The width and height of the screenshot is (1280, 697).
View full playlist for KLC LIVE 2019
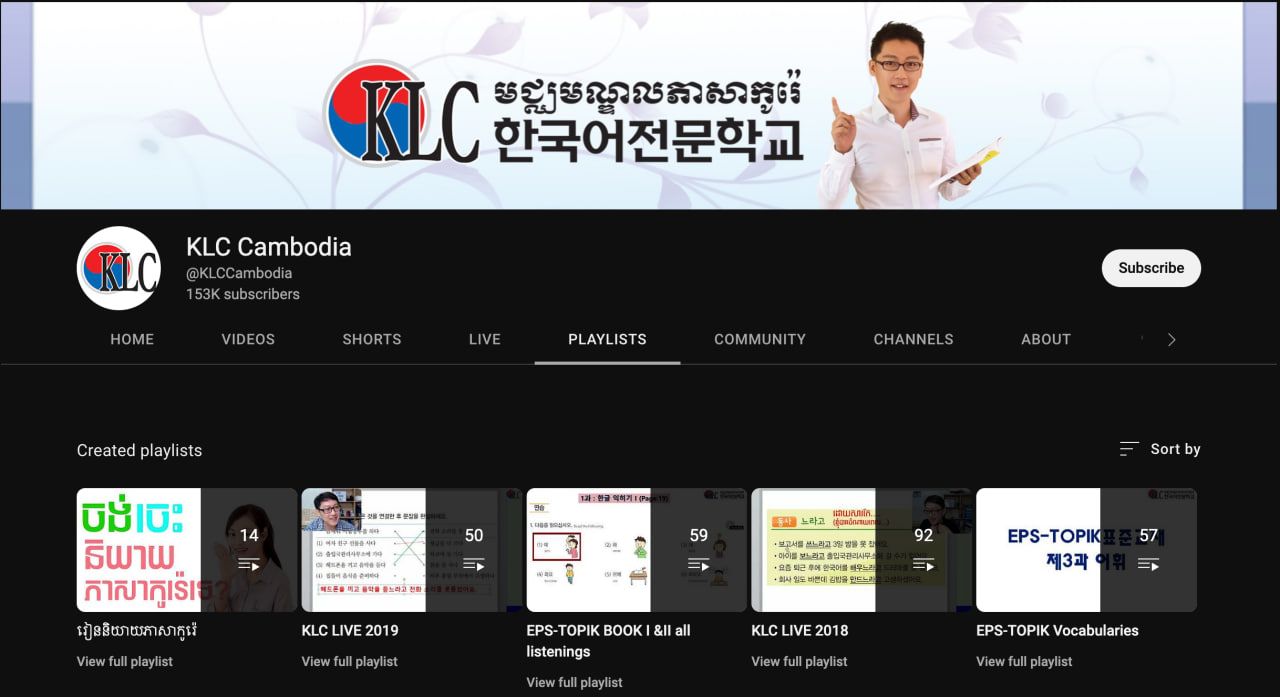[x=350, y=661]
